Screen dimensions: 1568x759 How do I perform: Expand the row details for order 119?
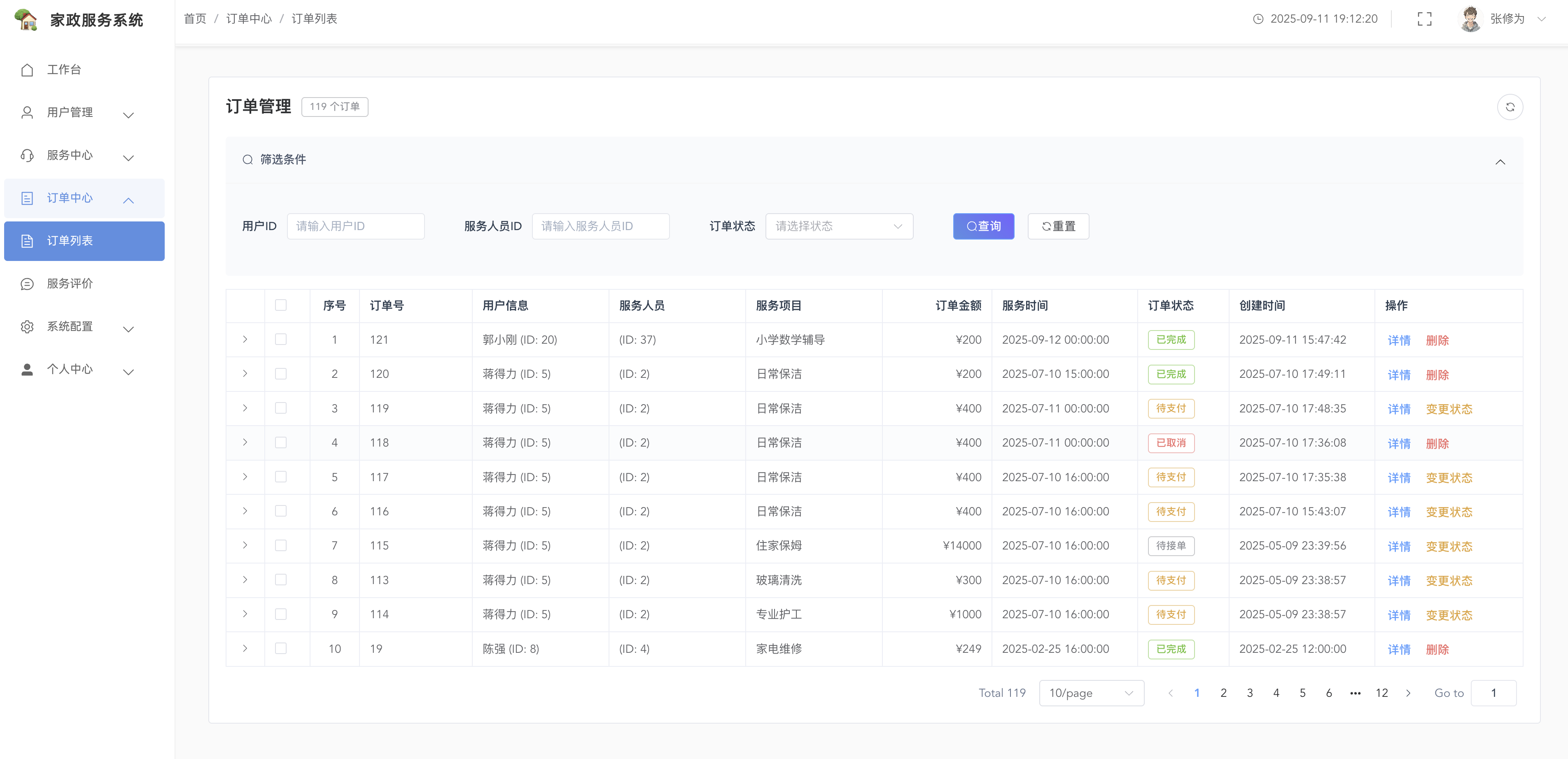point(245,408)
